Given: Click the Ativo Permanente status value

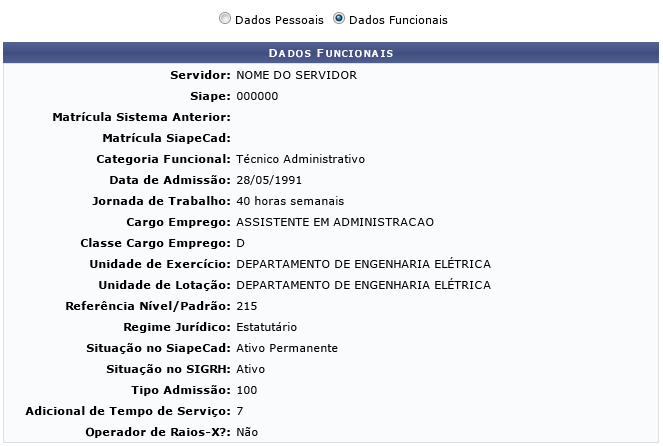Looking at the screenshot, I should (x=287, y=348).
